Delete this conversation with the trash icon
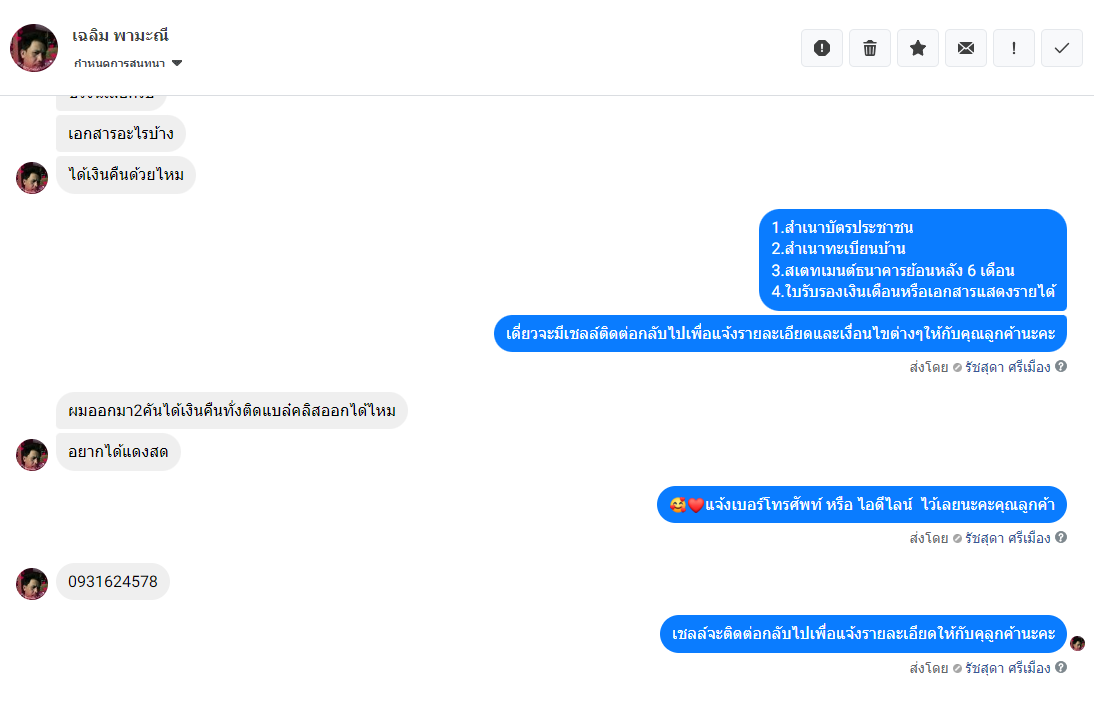This screenshot has width=1094, height=704. [x=870, y=48]
